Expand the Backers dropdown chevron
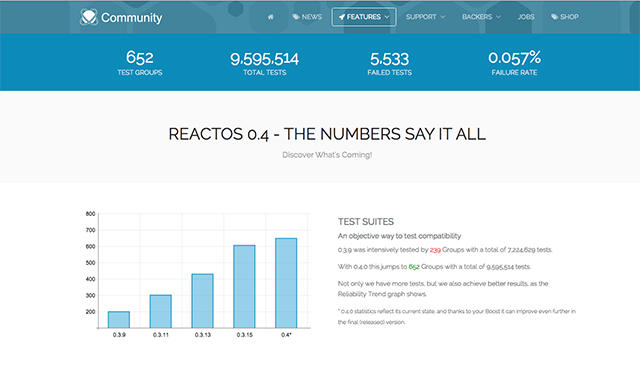640x375 pixels. [x=498, y=17]
